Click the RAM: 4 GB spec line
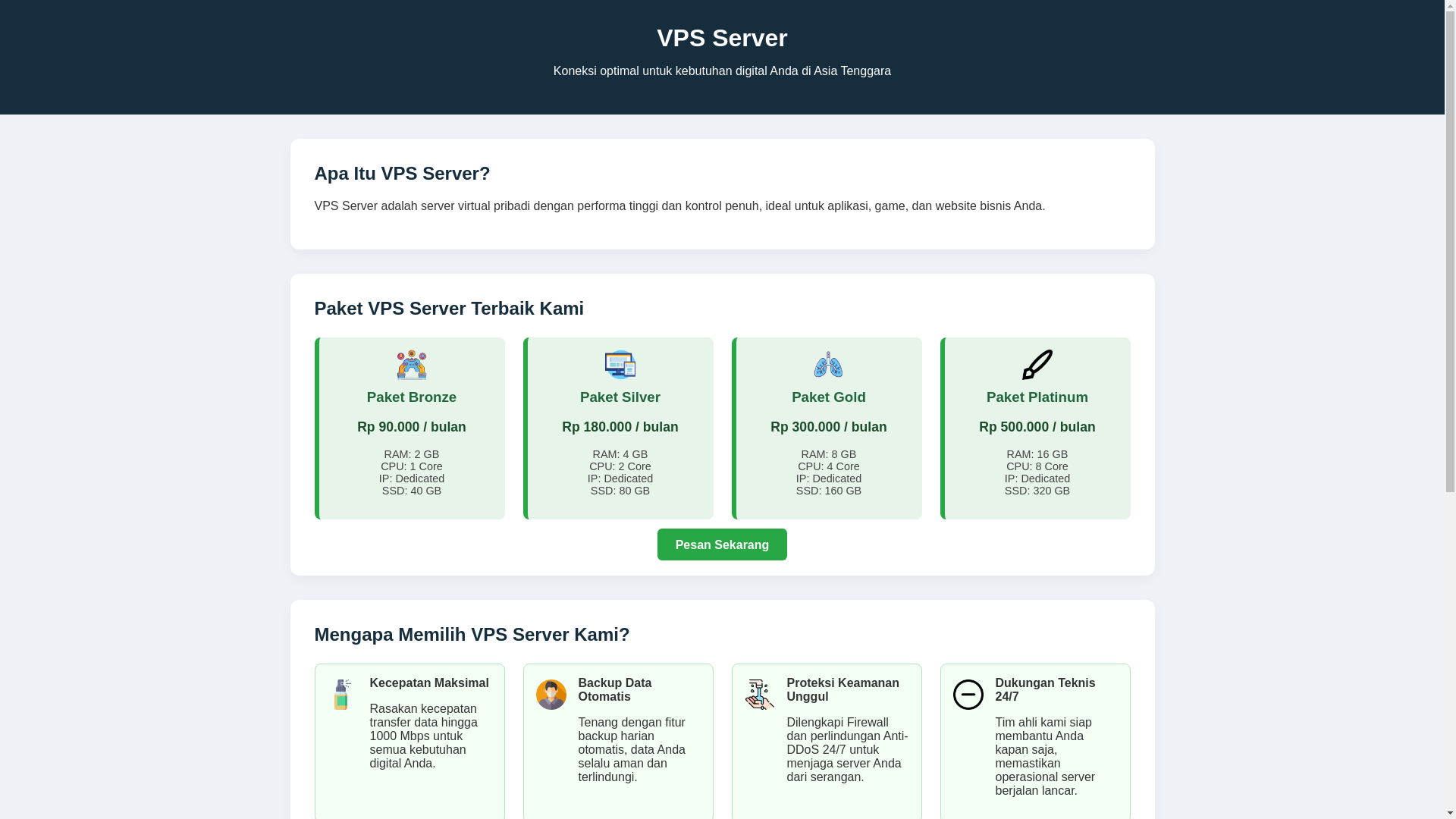Screen dimensions: 1456x819 620,454
